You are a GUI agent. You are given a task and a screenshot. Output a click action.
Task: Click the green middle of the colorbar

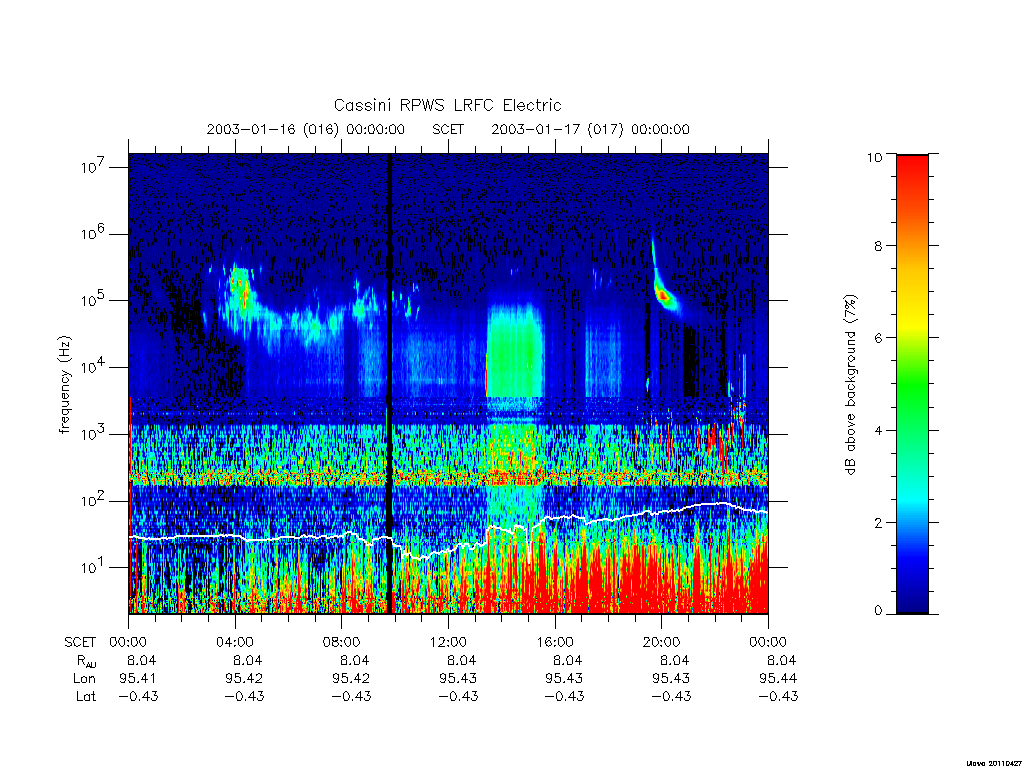pyautogui.click(x=912, y=385)
